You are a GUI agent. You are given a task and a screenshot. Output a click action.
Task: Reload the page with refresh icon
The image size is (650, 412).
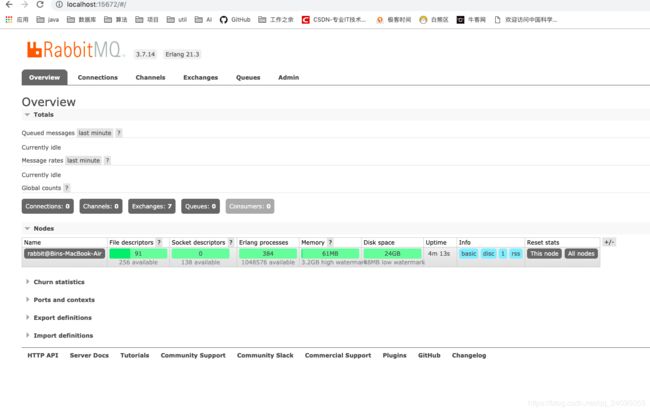tap(40, 5)
